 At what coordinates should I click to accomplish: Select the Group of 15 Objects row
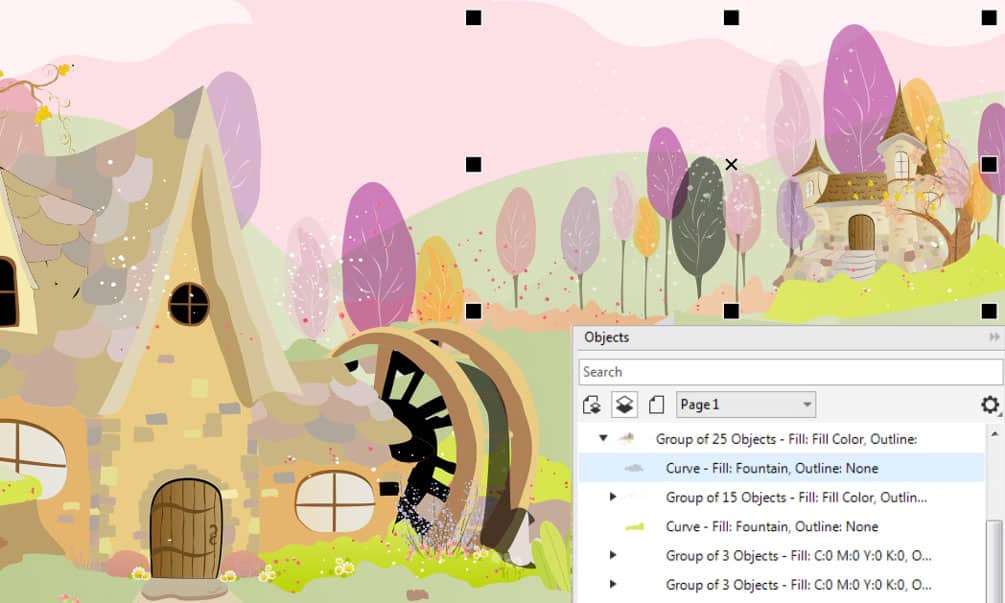click(781, 497)
